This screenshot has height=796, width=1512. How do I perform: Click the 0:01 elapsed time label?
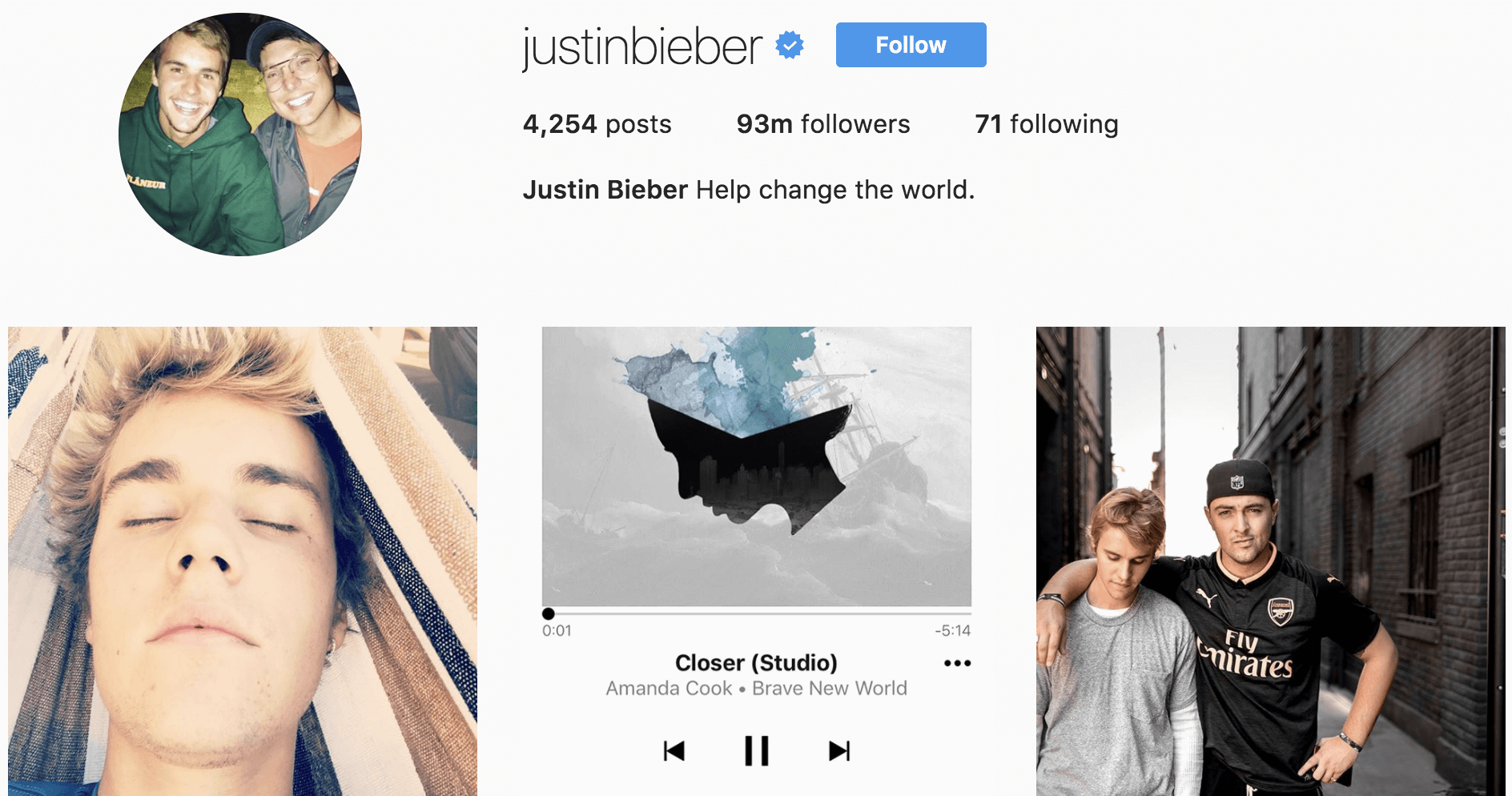[x=557, y=631]
